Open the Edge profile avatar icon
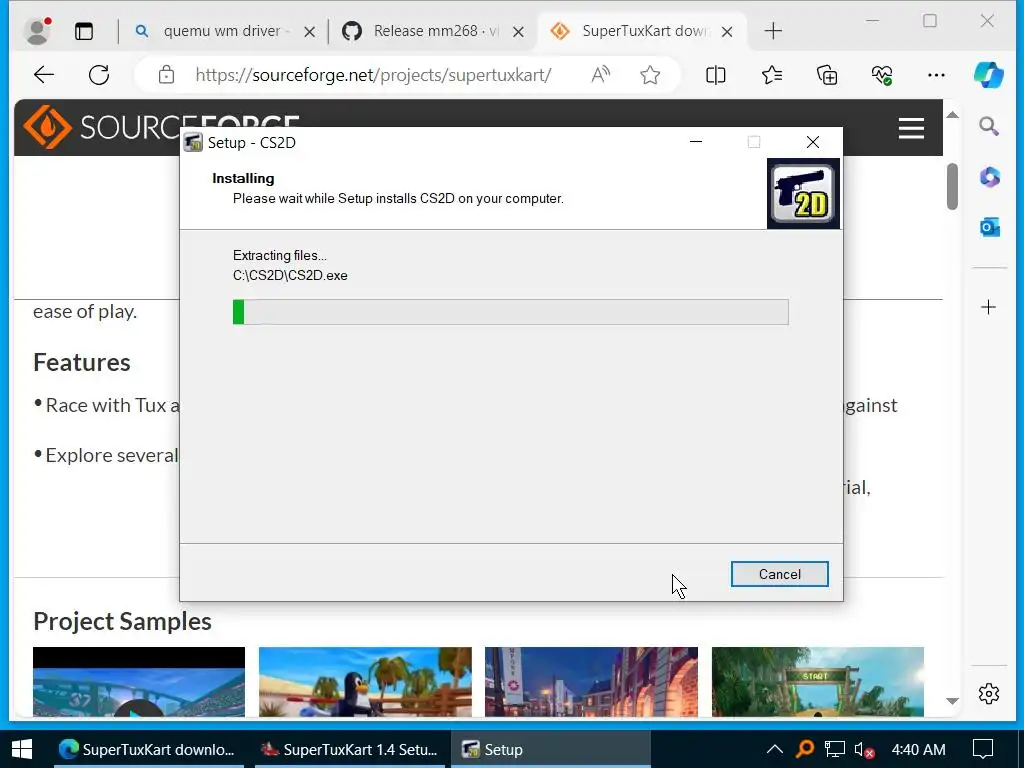 click(x=37, y=31)
